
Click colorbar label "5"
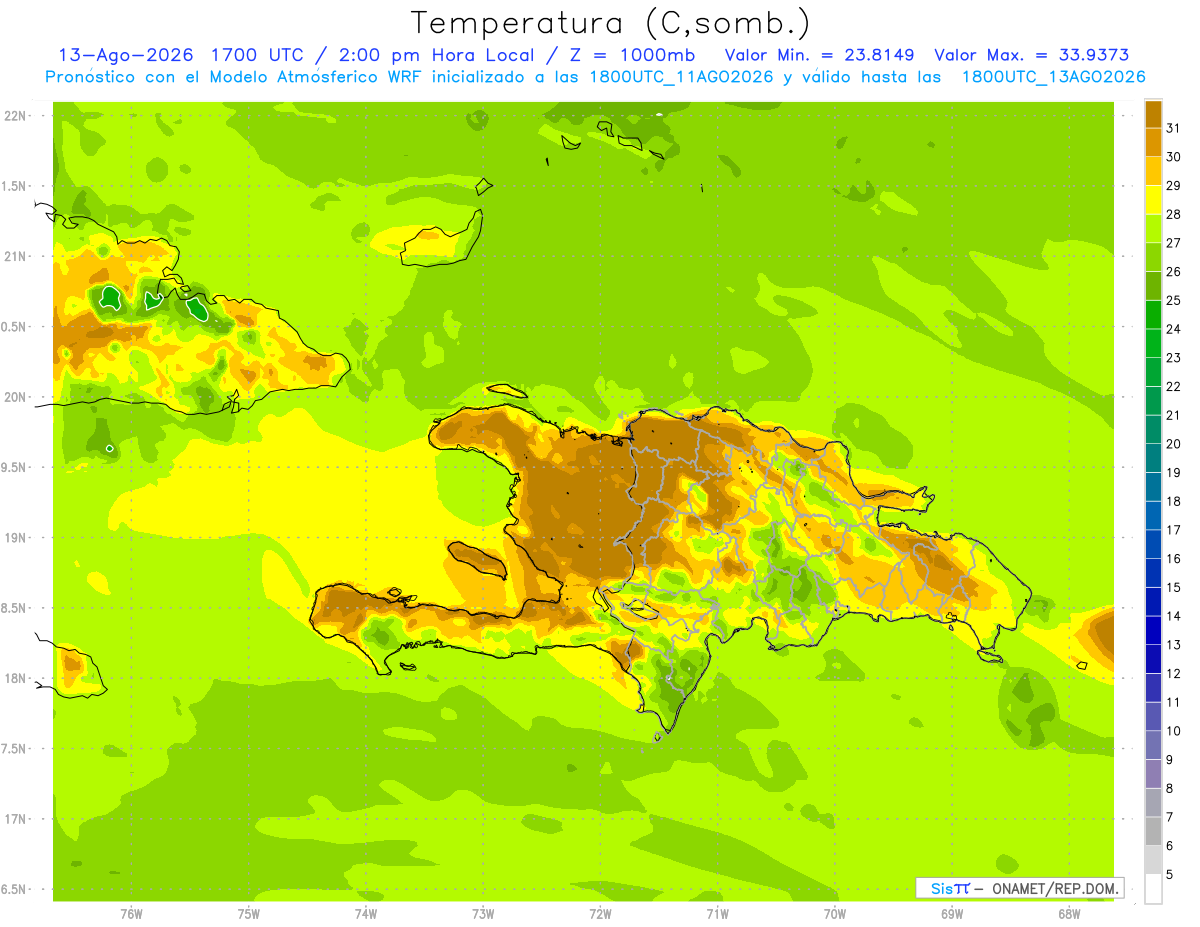(1169, 875)
